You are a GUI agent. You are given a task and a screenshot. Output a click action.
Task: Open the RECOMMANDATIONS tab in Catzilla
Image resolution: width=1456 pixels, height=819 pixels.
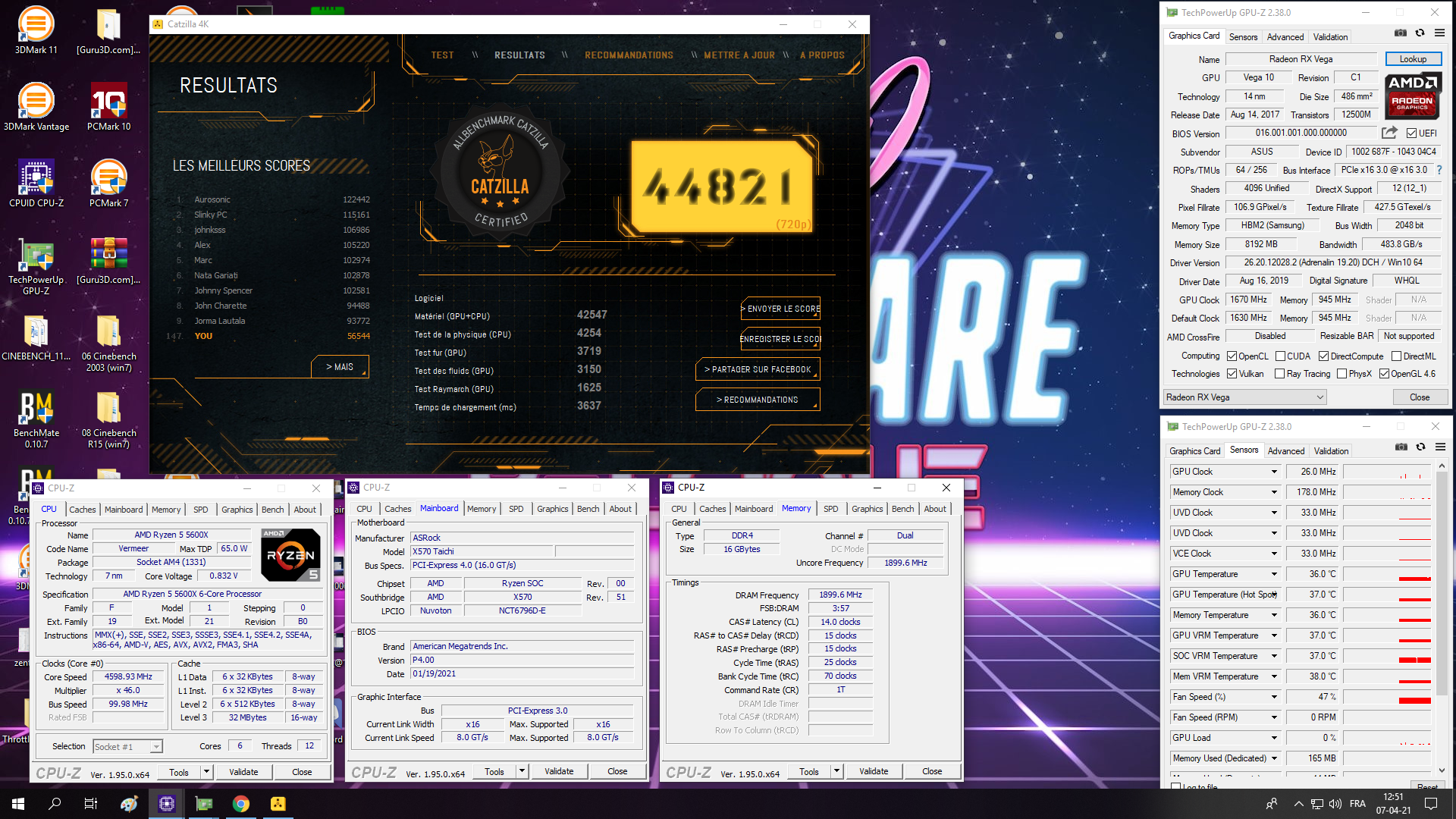click(x=629, y=55)
